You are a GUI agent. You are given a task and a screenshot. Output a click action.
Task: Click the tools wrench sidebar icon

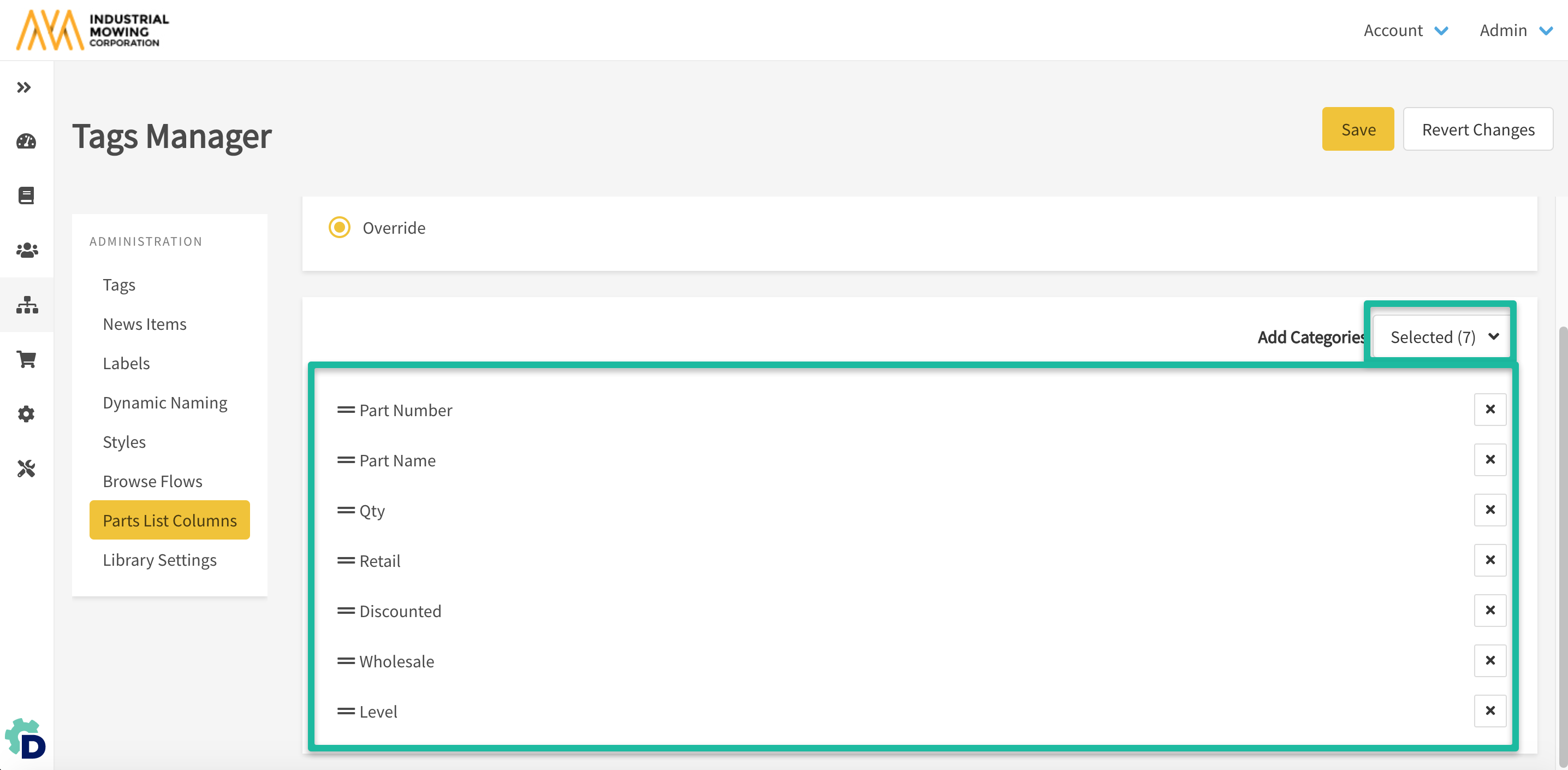tap(26, 468)
